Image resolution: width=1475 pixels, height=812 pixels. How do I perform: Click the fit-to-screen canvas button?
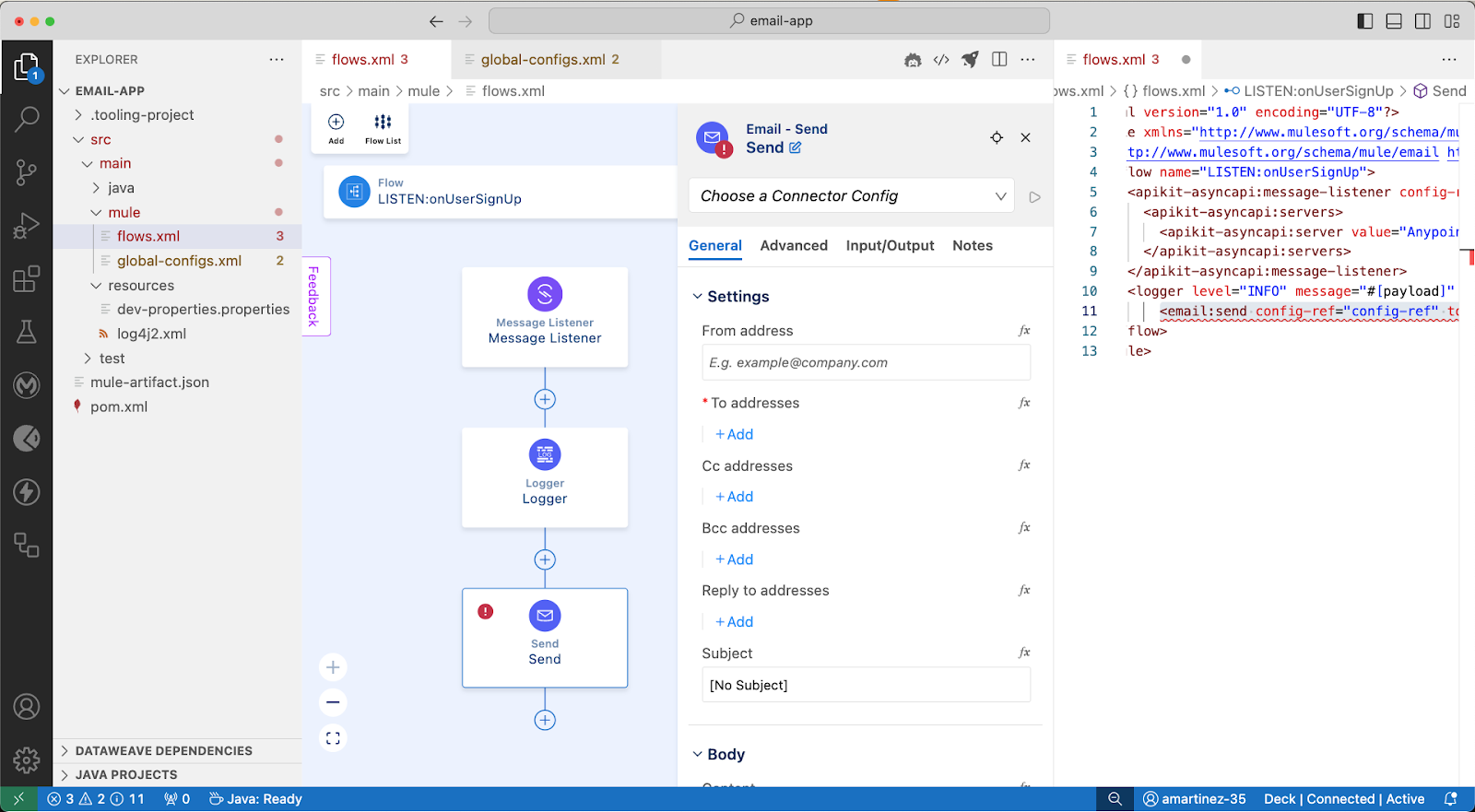pos(333,738)
